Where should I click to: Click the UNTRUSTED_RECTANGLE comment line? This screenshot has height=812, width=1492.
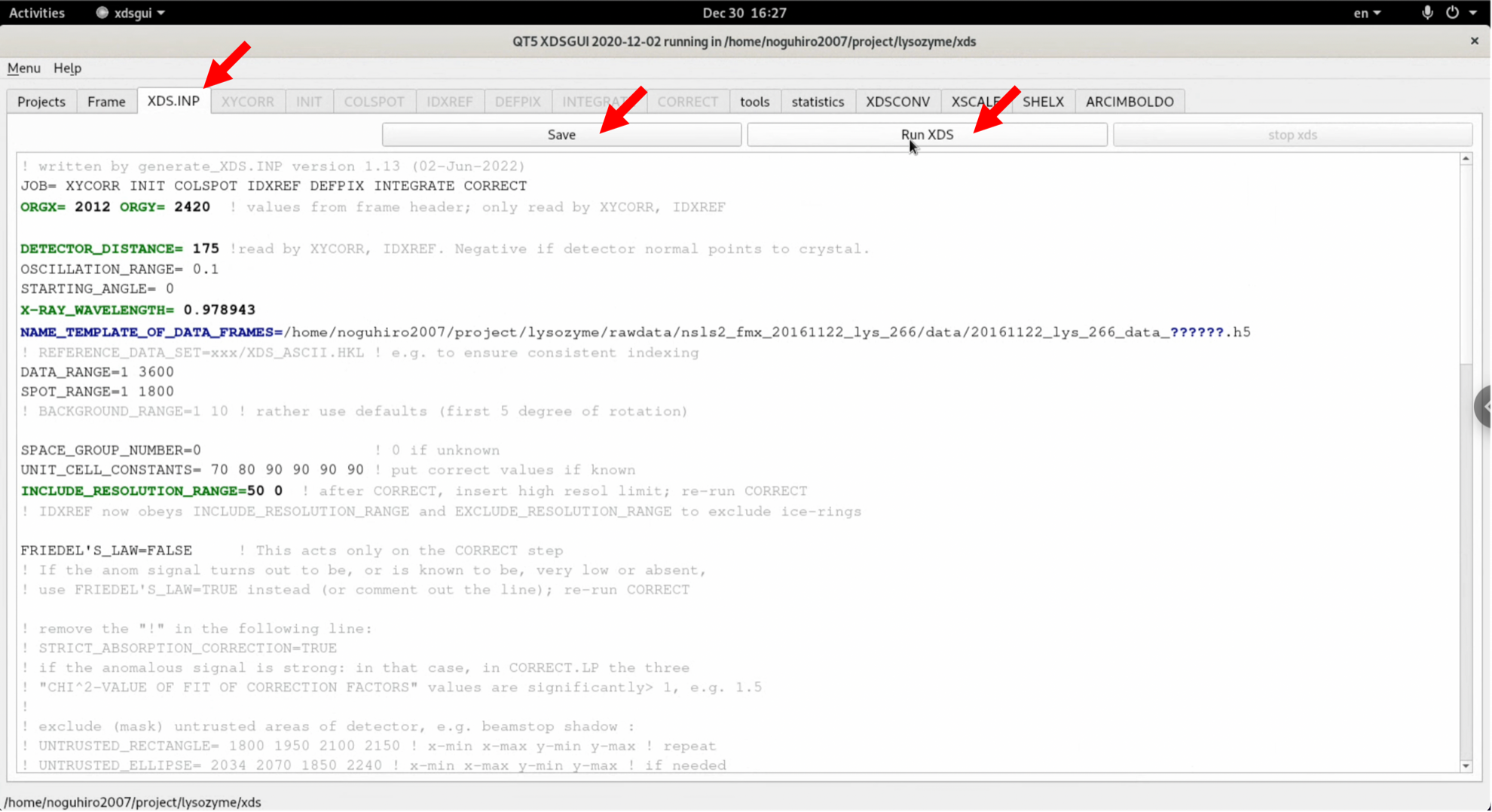368,746
